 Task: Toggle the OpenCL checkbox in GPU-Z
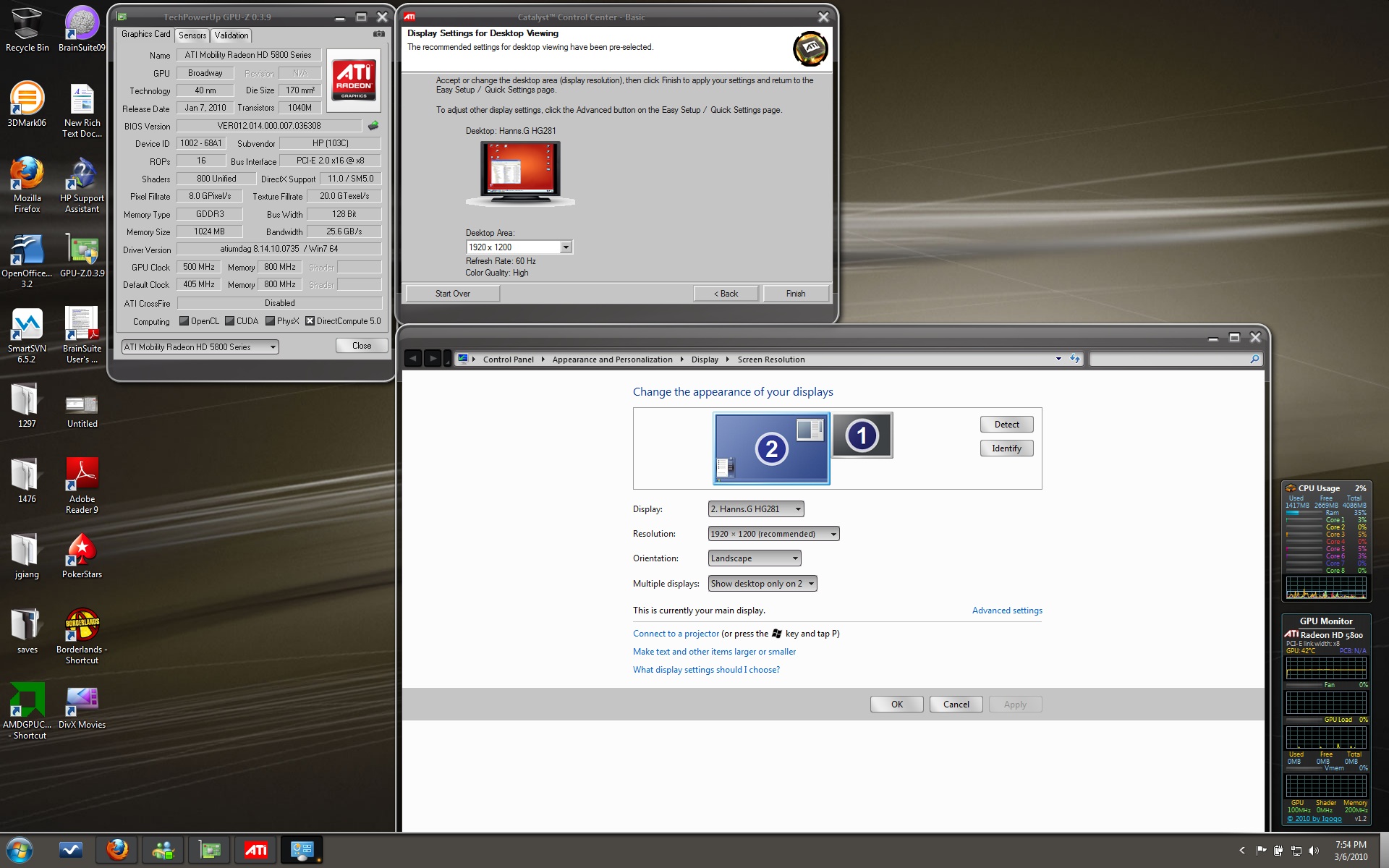[184, 321]
